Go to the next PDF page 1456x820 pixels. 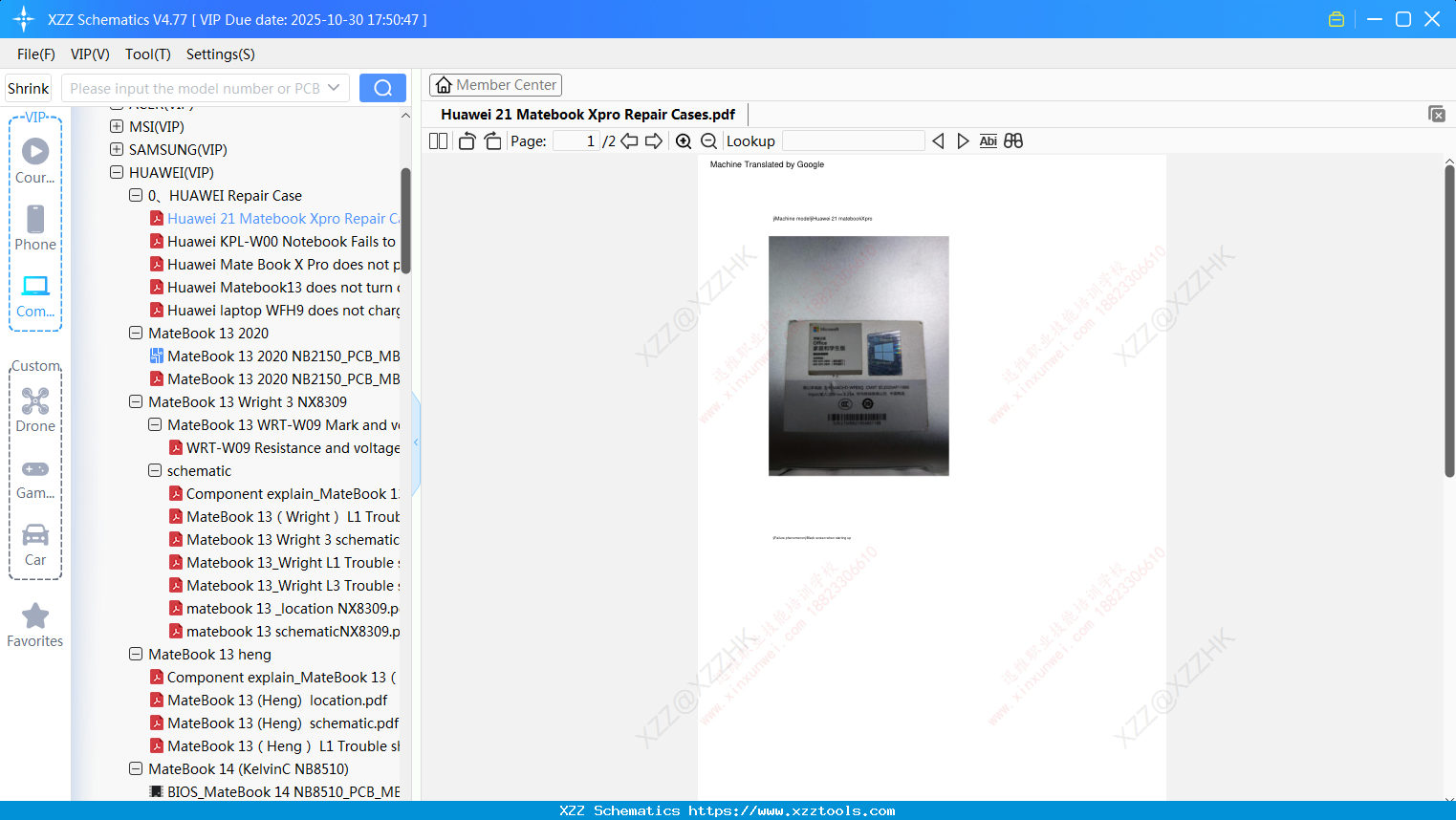click(x=654, y=141)
